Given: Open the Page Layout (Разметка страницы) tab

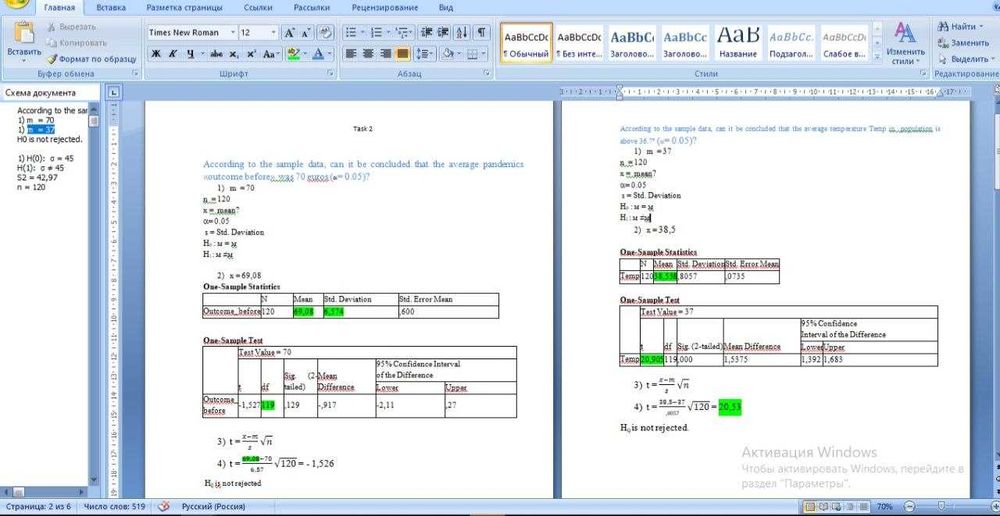Looking at the screenshot, I should point(184,8).
